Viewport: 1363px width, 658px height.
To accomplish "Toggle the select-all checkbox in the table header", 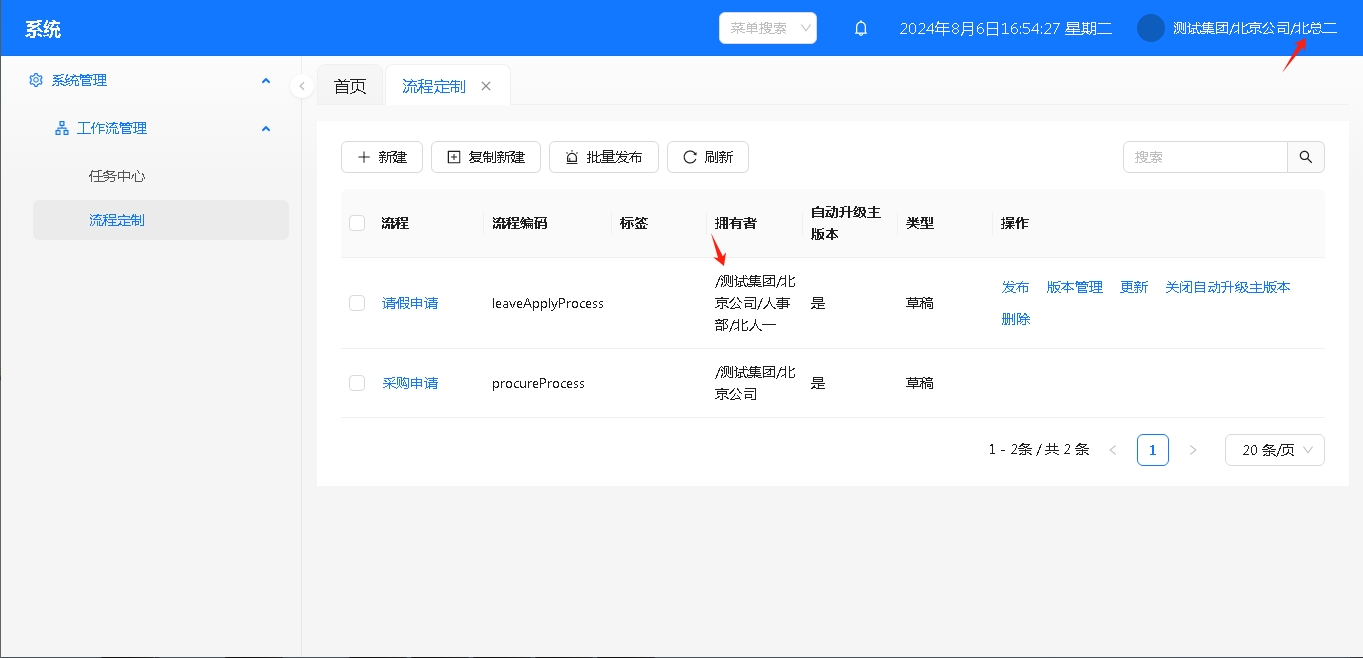I will [357, 223].
